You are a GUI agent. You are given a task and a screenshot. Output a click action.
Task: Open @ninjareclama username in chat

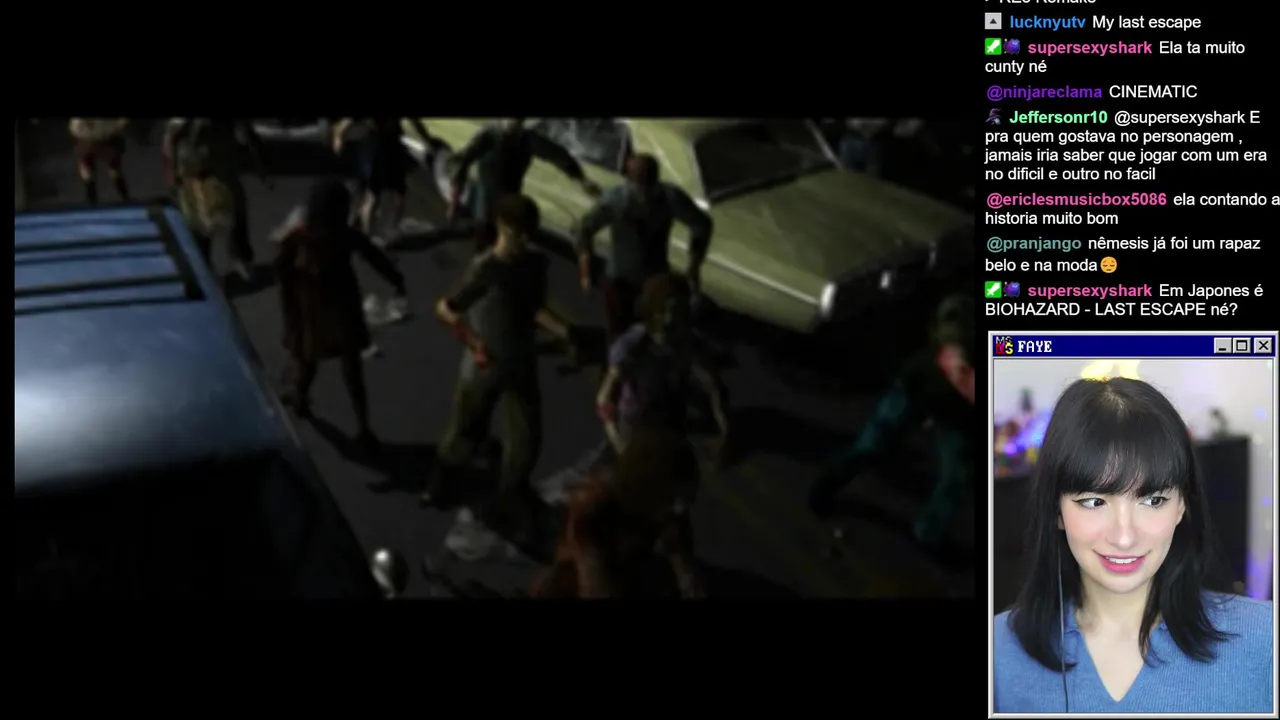tap(1044, 92)
